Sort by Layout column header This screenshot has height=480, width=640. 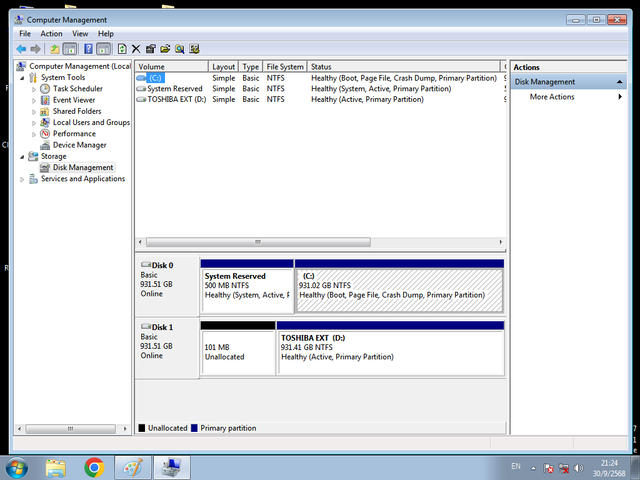(x=224, y=67)
